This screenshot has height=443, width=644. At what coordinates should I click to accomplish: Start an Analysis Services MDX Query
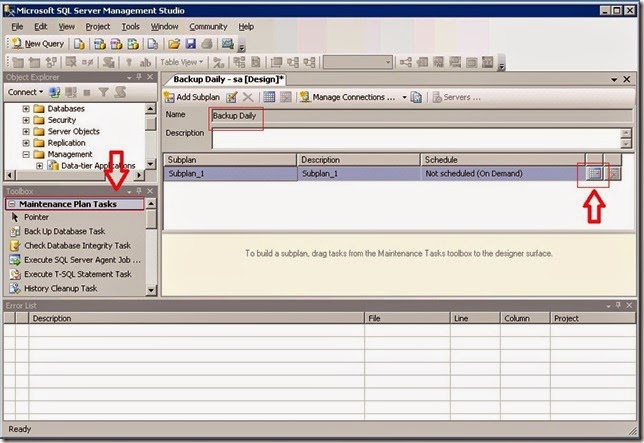coord(99,44)
